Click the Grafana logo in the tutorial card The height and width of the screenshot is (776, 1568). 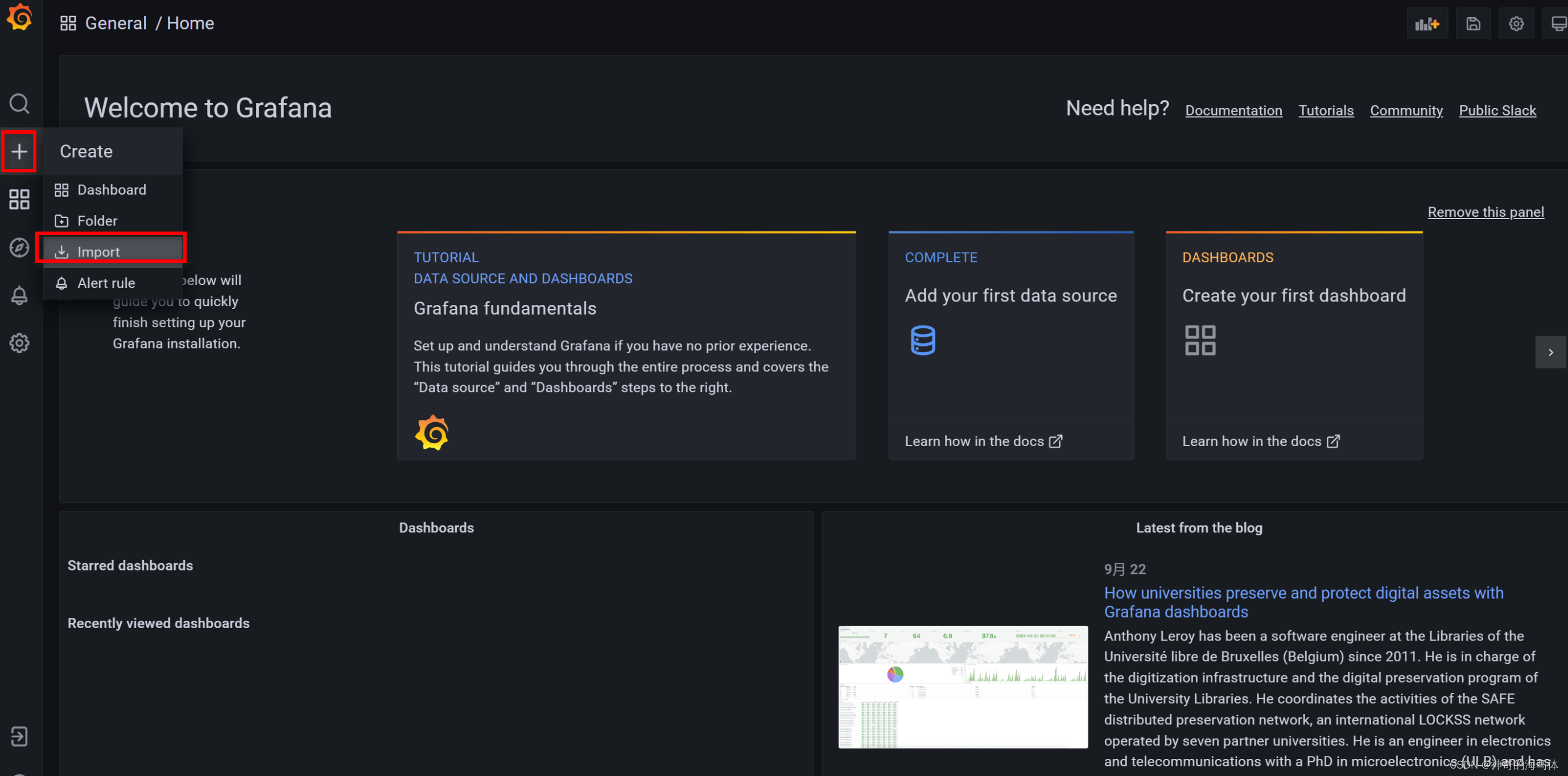coord(432,433)
